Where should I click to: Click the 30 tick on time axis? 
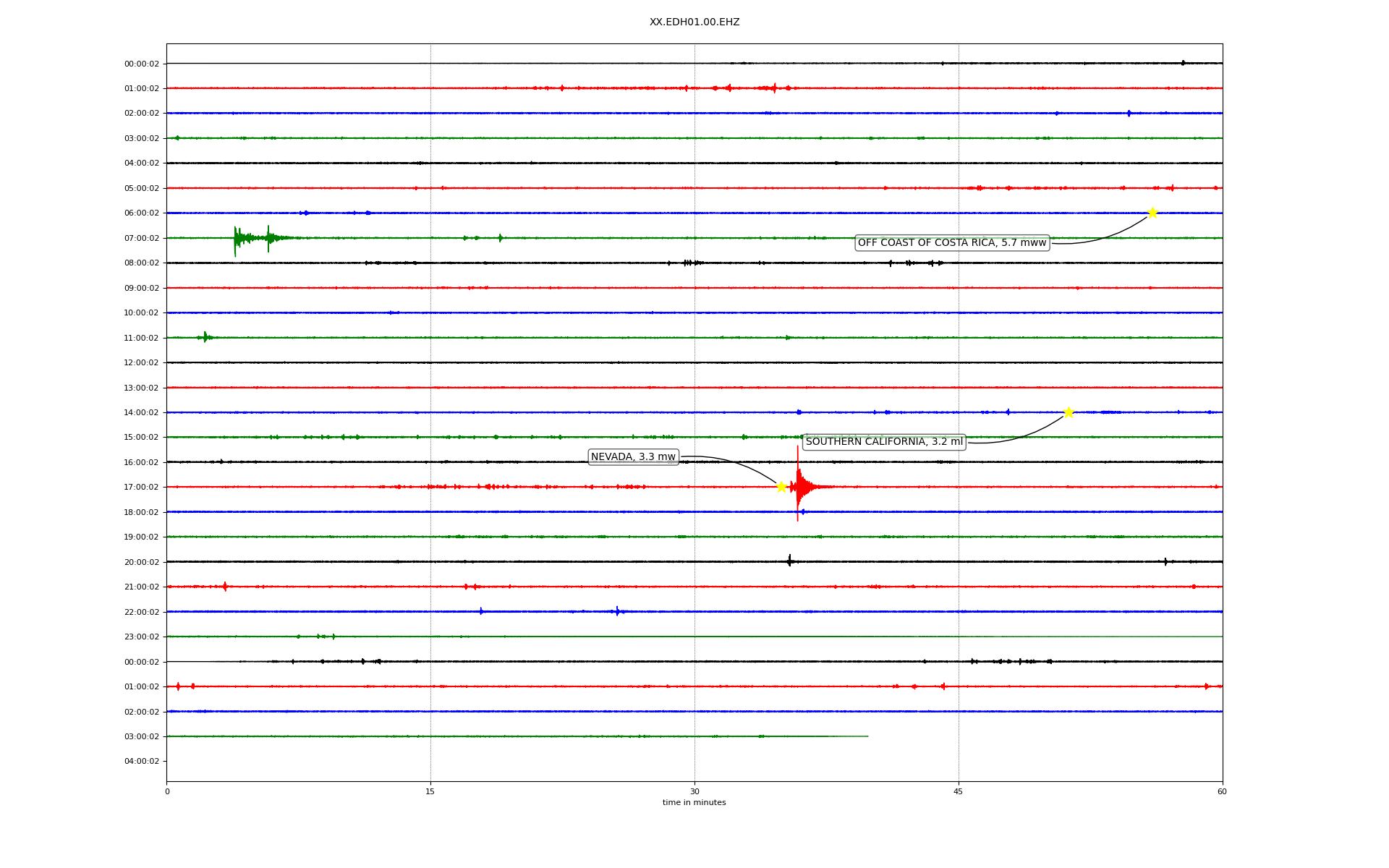[x=694, y=791]
